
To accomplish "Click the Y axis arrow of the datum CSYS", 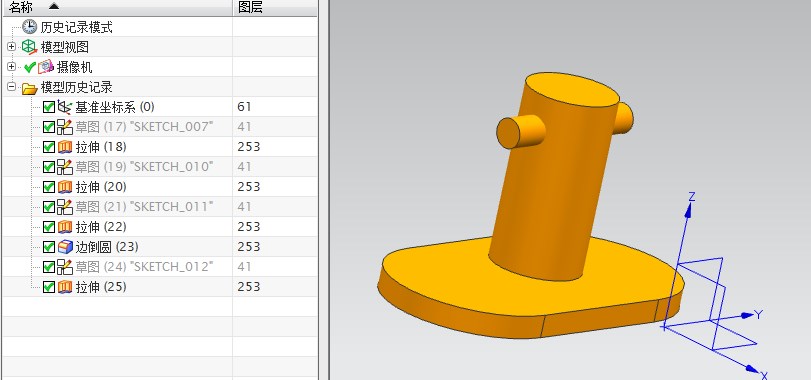I will (746, 314).
